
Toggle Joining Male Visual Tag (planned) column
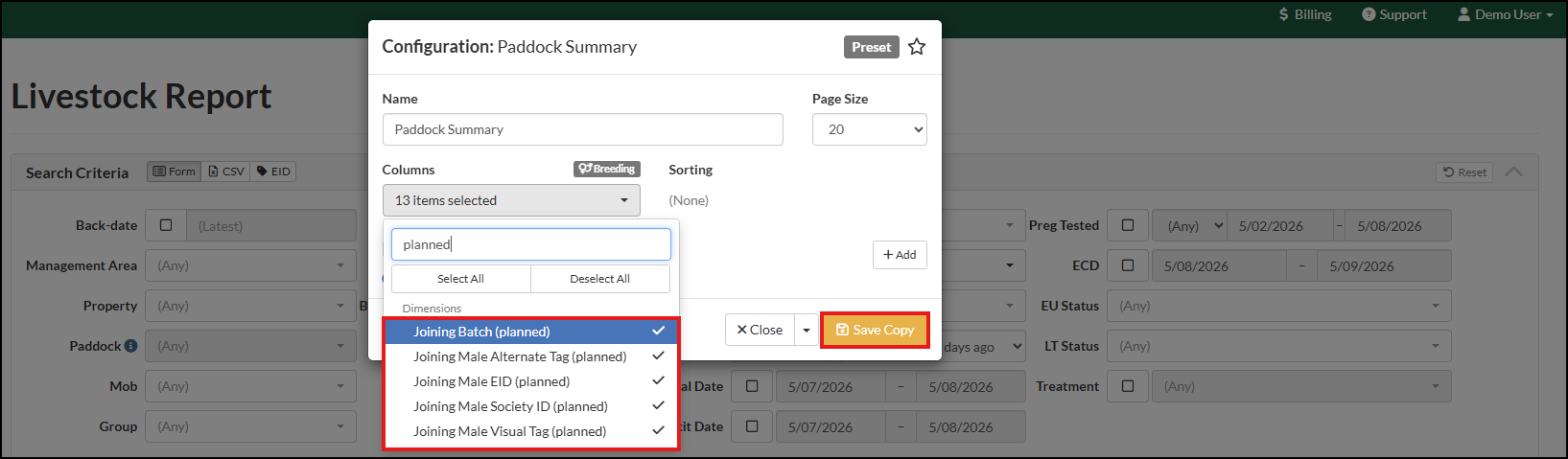coord(531,431)
